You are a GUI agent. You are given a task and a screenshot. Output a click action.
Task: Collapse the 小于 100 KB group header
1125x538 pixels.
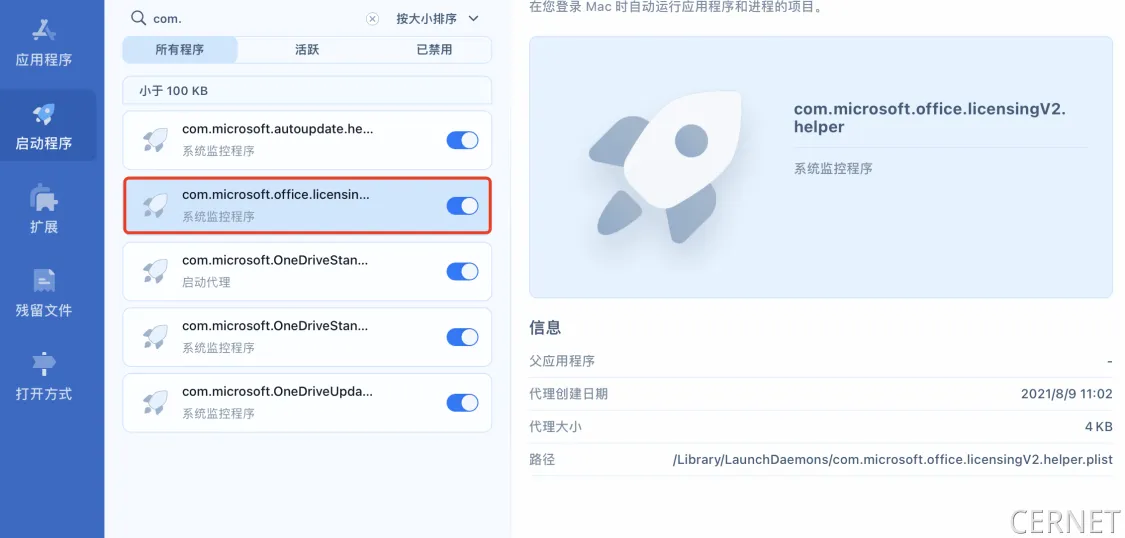(306, 91)
